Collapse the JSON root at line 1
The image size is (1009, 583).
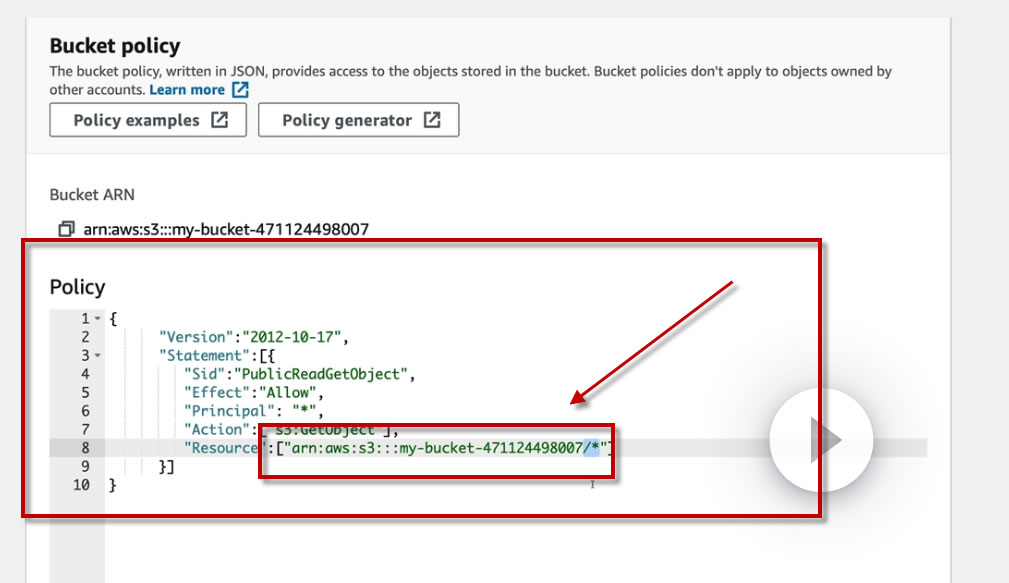pyautogui.click(x=98, y=319)
